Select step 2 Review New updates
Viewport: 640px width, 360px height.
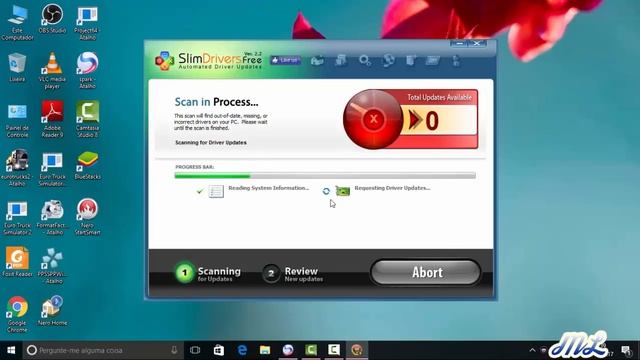click(x=293, y=273)
